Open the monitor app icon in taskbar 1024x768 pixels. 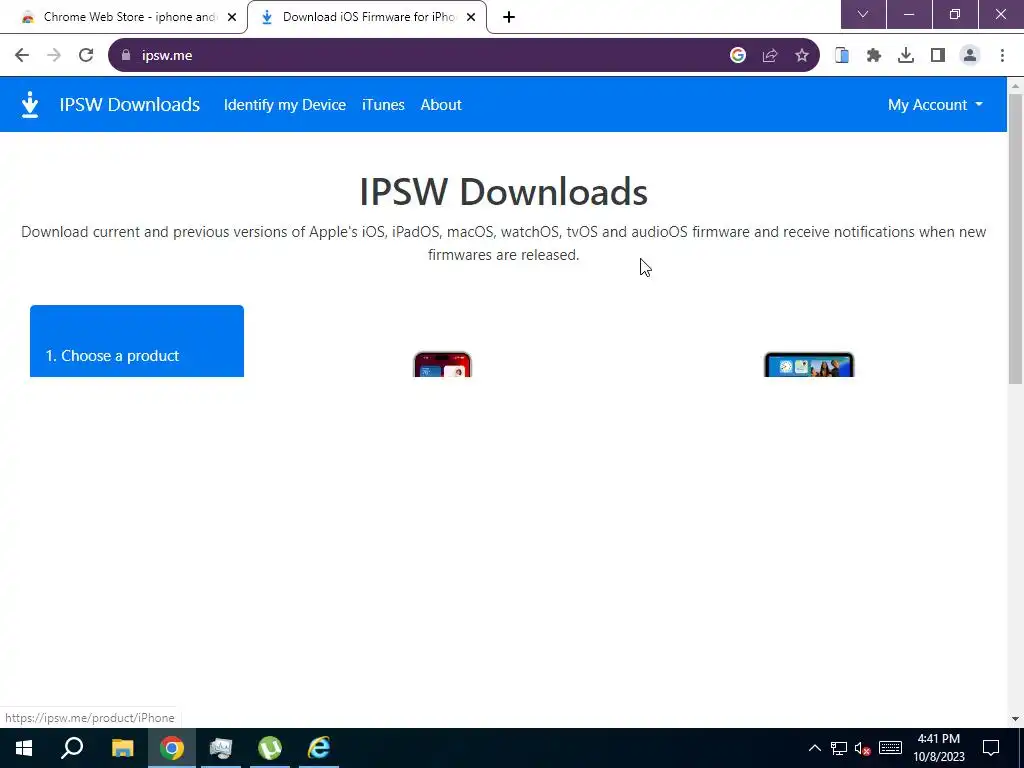click(221, 748)
